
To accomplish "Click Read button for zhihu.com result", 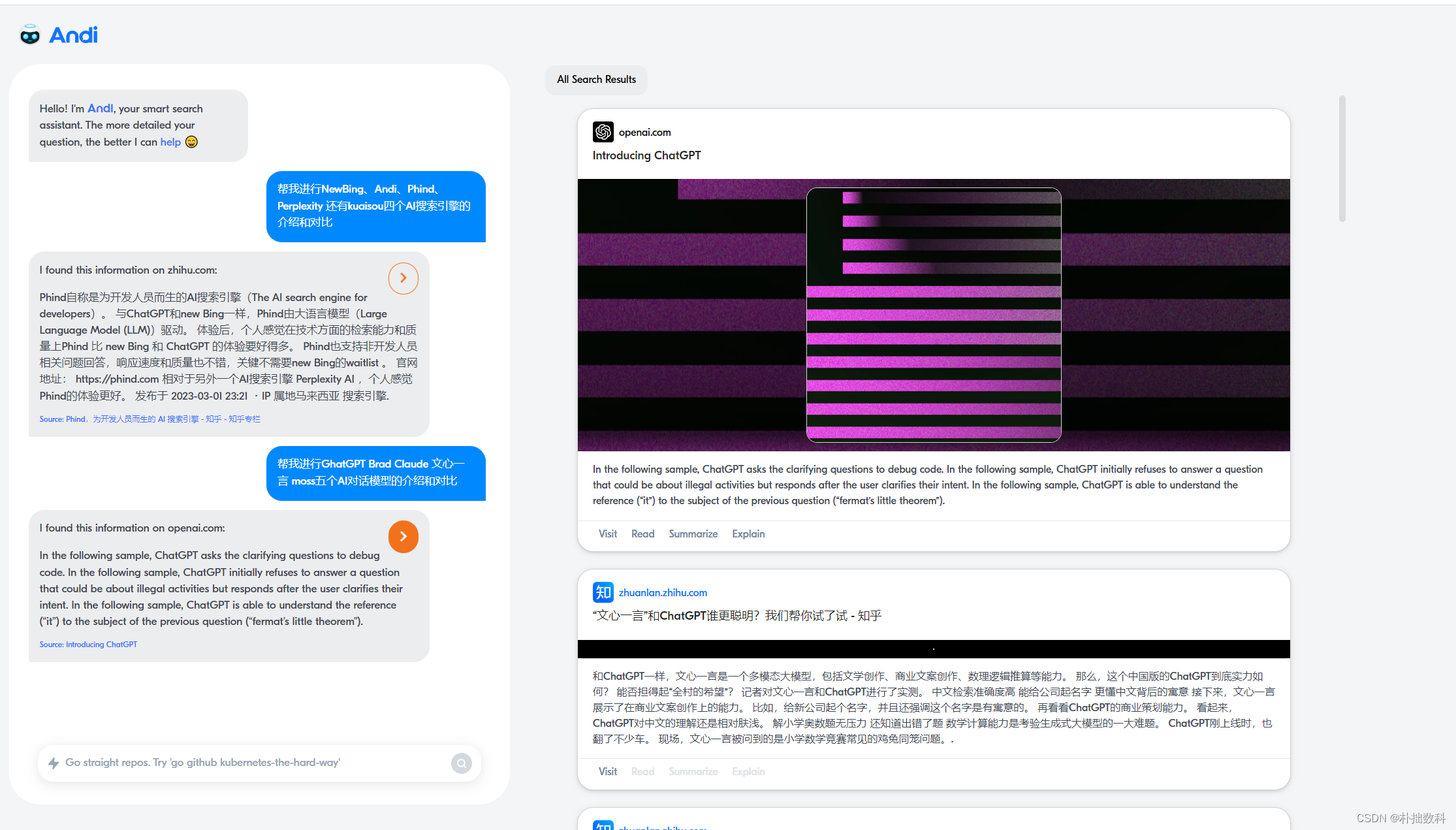I will (642, 770).
